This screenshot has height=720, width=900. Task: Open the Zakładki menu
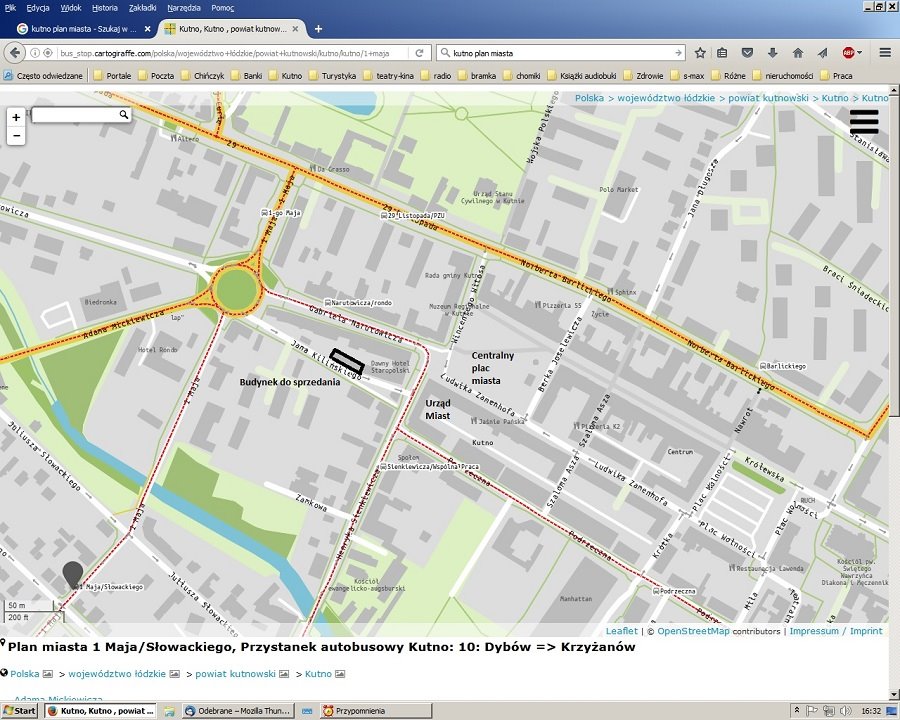[142, 7]
